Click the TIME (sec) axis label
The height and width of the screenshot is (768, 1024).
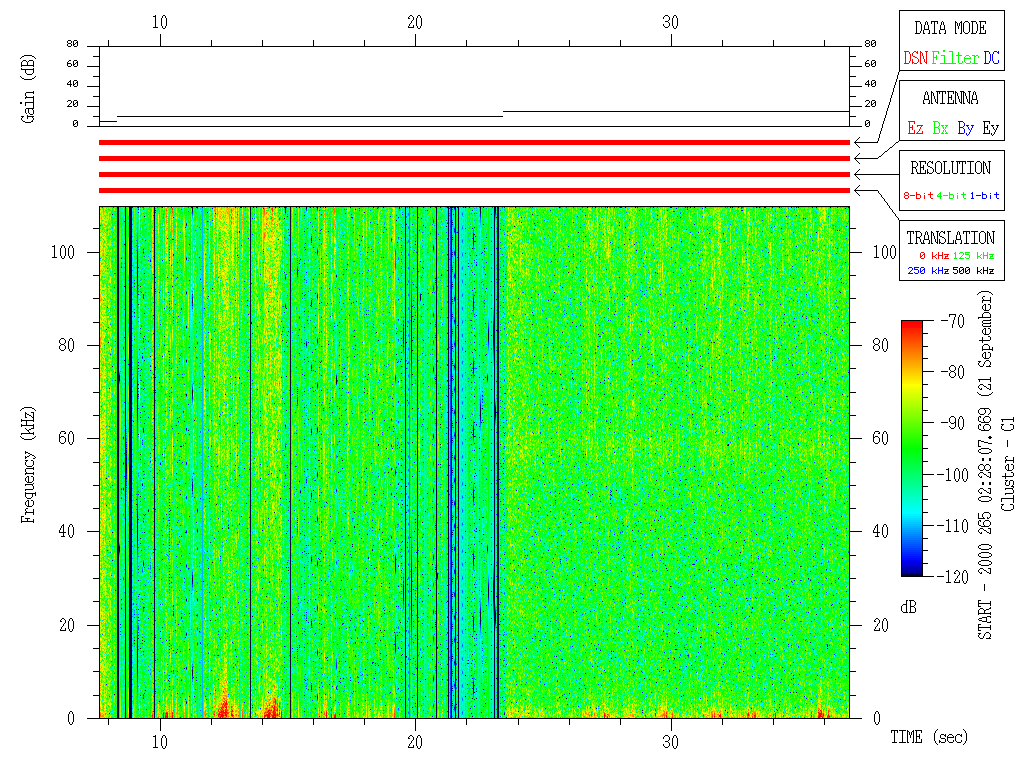point(929,738)
